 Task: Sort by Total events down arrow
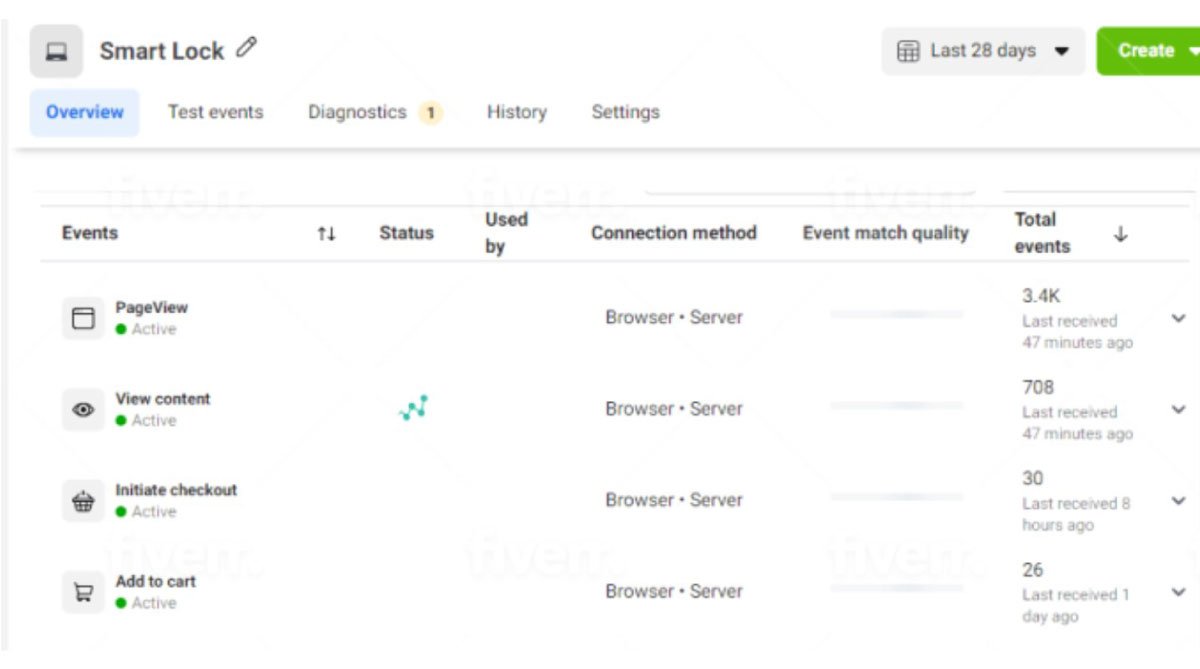[x=1120, y=233]
